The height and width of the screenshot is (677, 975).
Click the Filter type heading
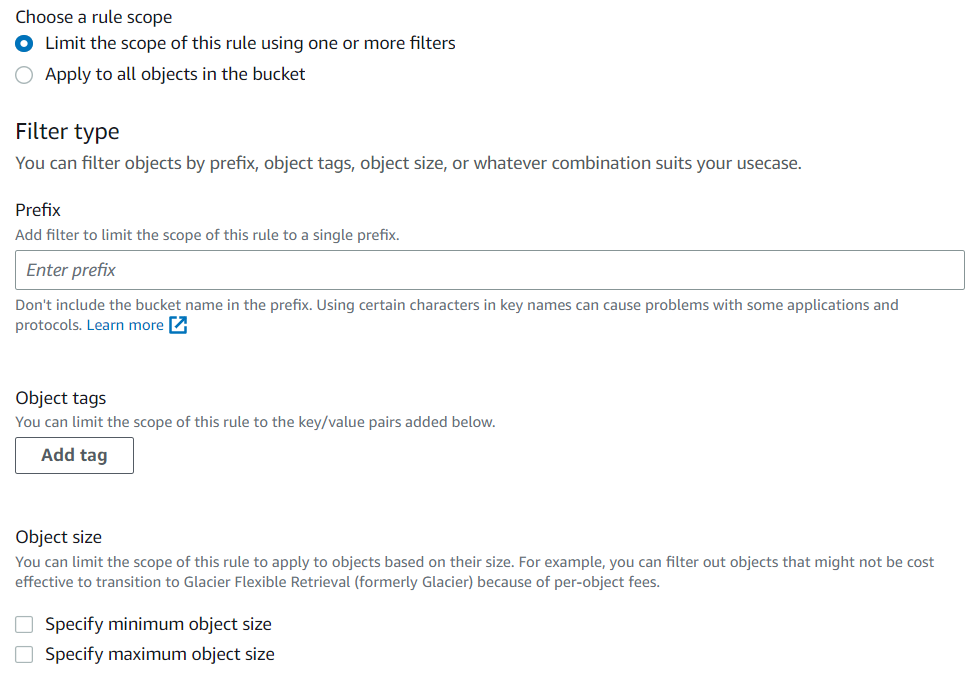(67, 132)
